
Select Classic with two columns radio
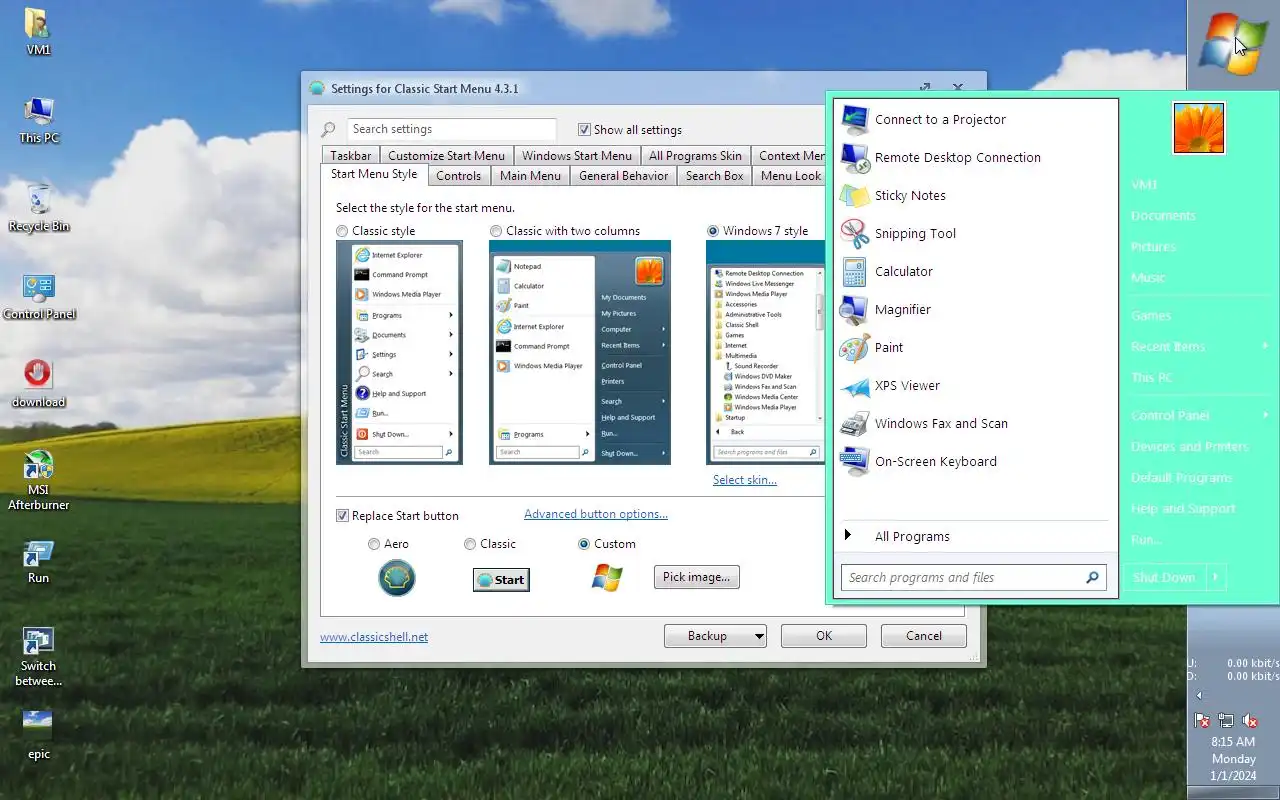[x=496, y=231]
